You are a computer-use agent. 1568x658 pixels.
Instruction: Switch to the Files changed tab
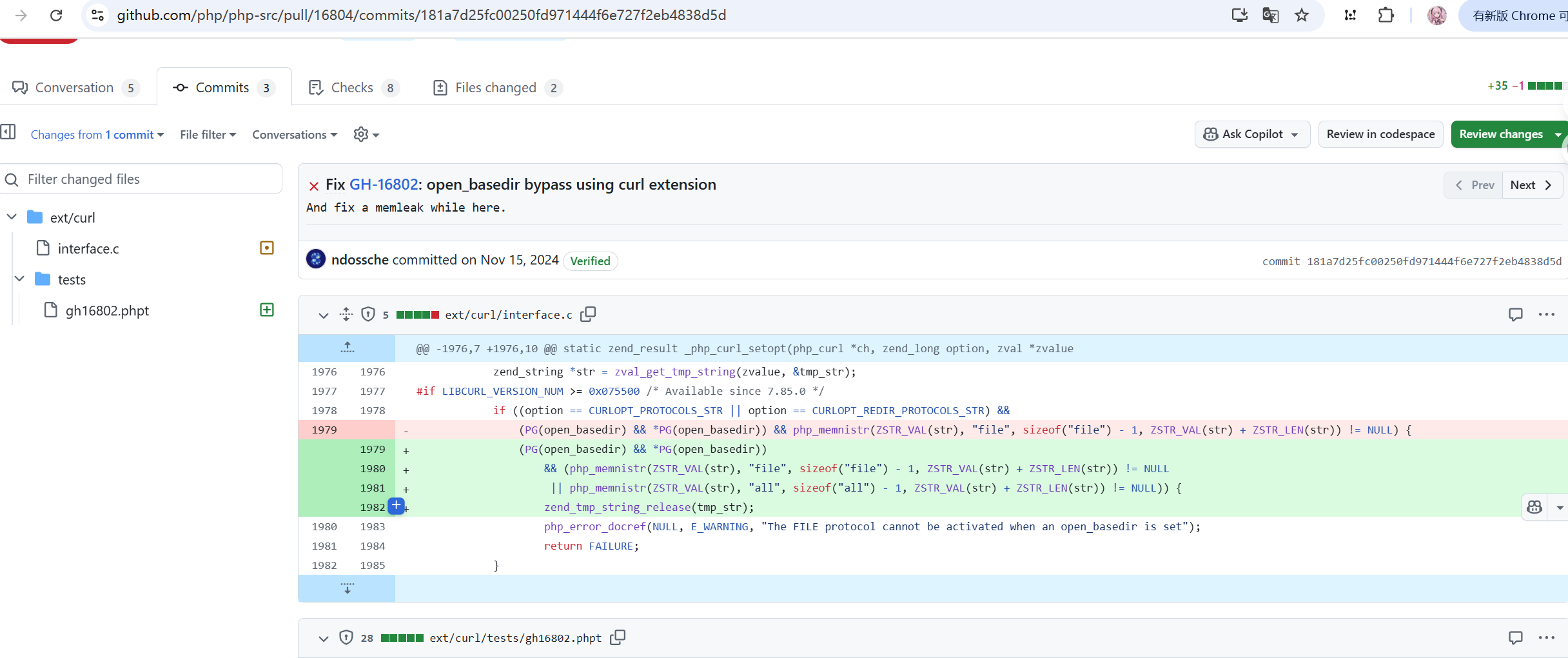pos(496,88)
